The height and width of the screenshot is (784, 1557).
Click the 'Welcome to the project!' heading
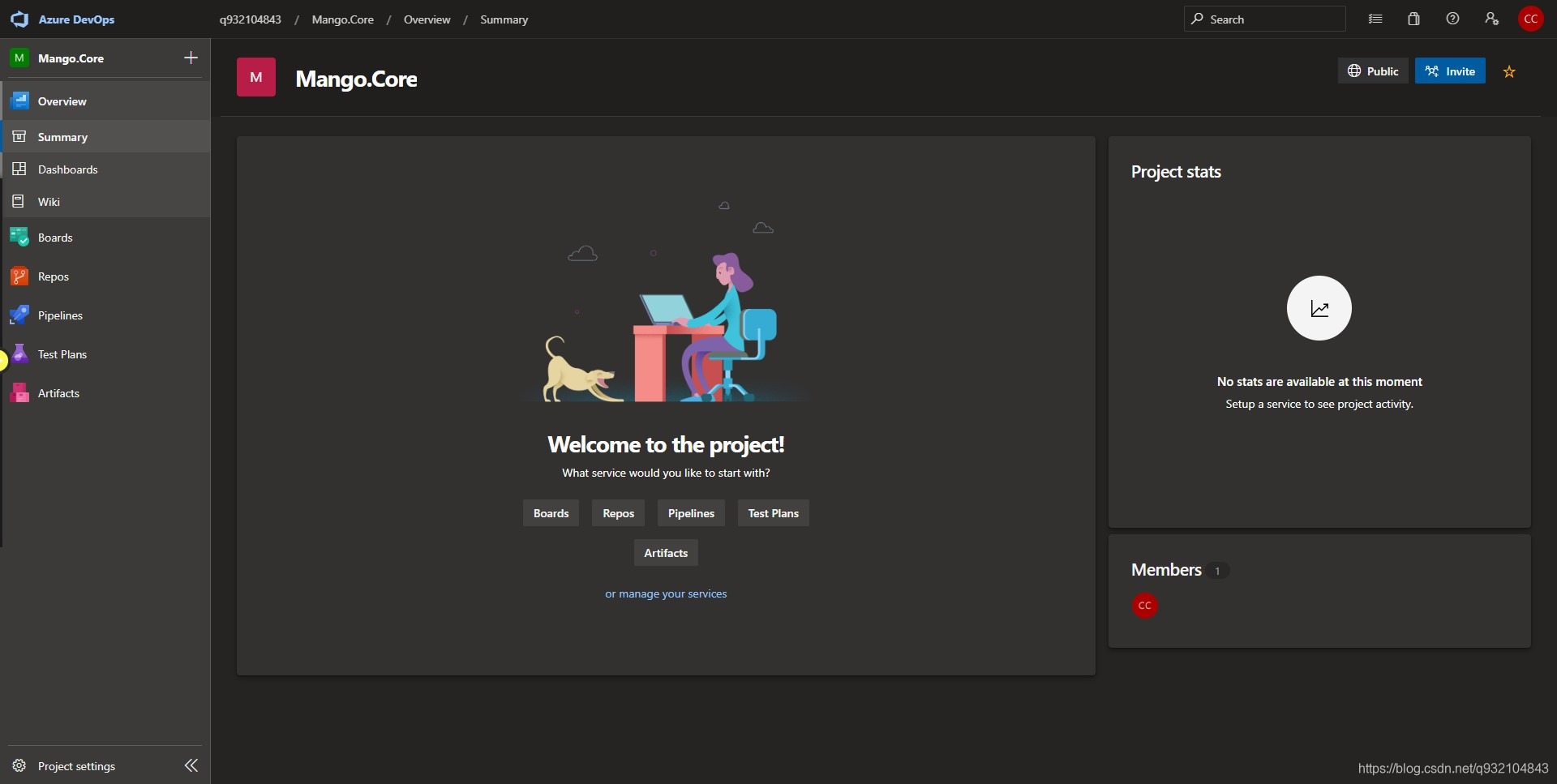pyautogui.click(x=666, y=444)
